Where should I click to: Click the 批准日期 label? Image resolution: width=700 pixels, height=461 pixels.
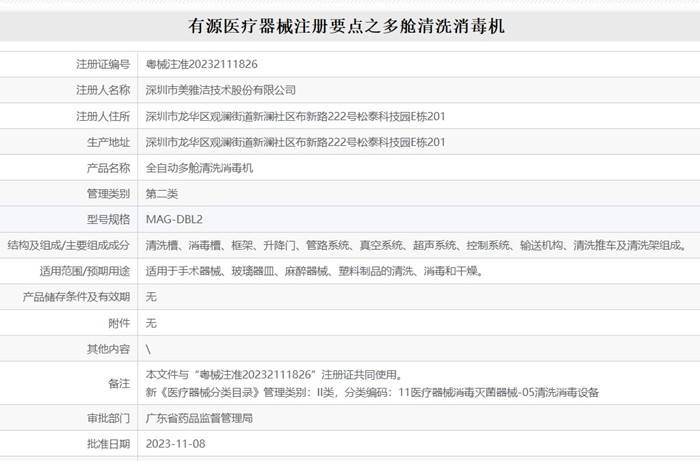pyautogui.click(x=108, y=444)
